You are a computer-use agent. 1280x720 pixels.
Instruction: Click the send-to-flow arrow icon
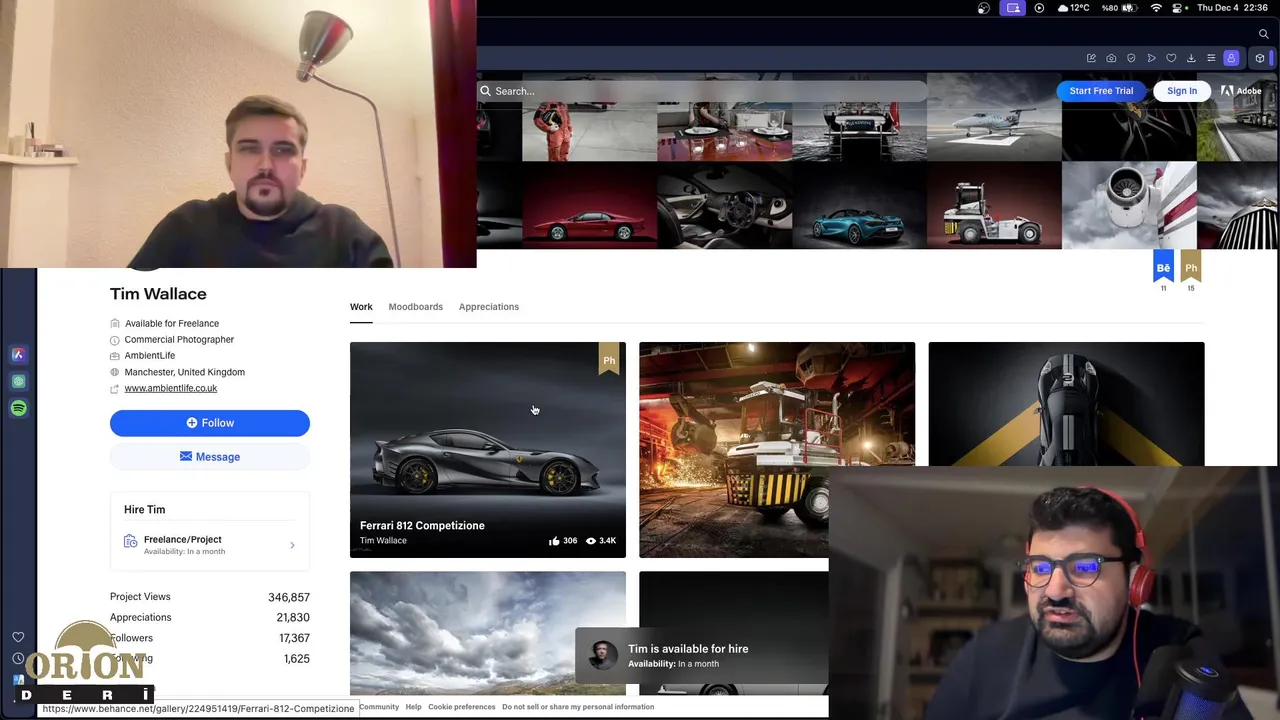[1151, 58]
